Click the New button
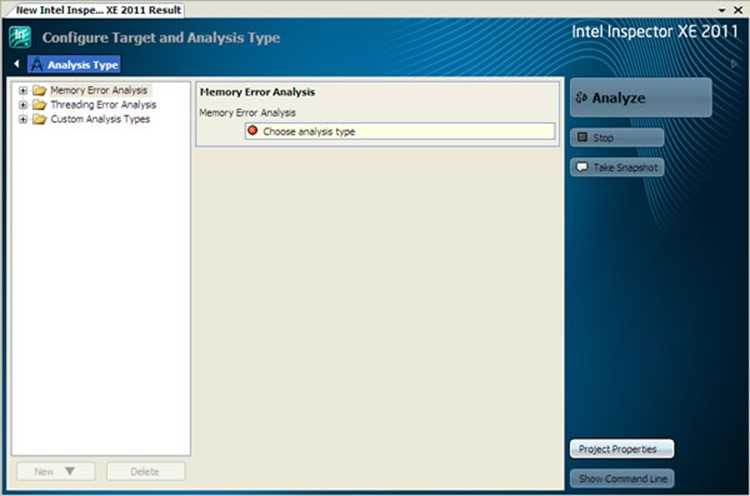This screenshot has height=496, width=750. pos(56,472)
